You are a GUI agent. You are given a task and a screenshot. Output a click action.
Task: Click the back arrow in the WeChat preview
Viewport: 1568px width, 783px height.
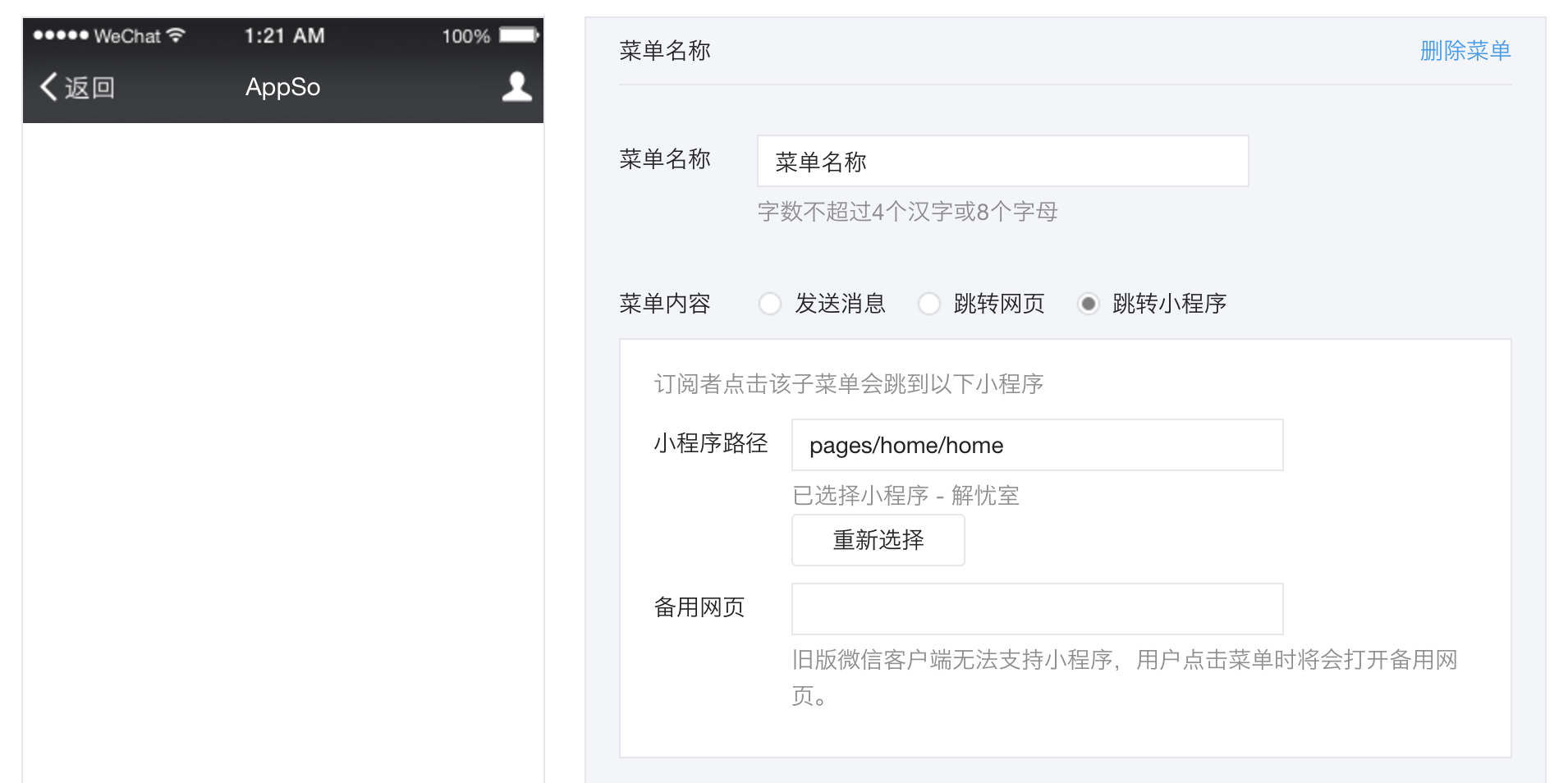click(x=47, y=87)
